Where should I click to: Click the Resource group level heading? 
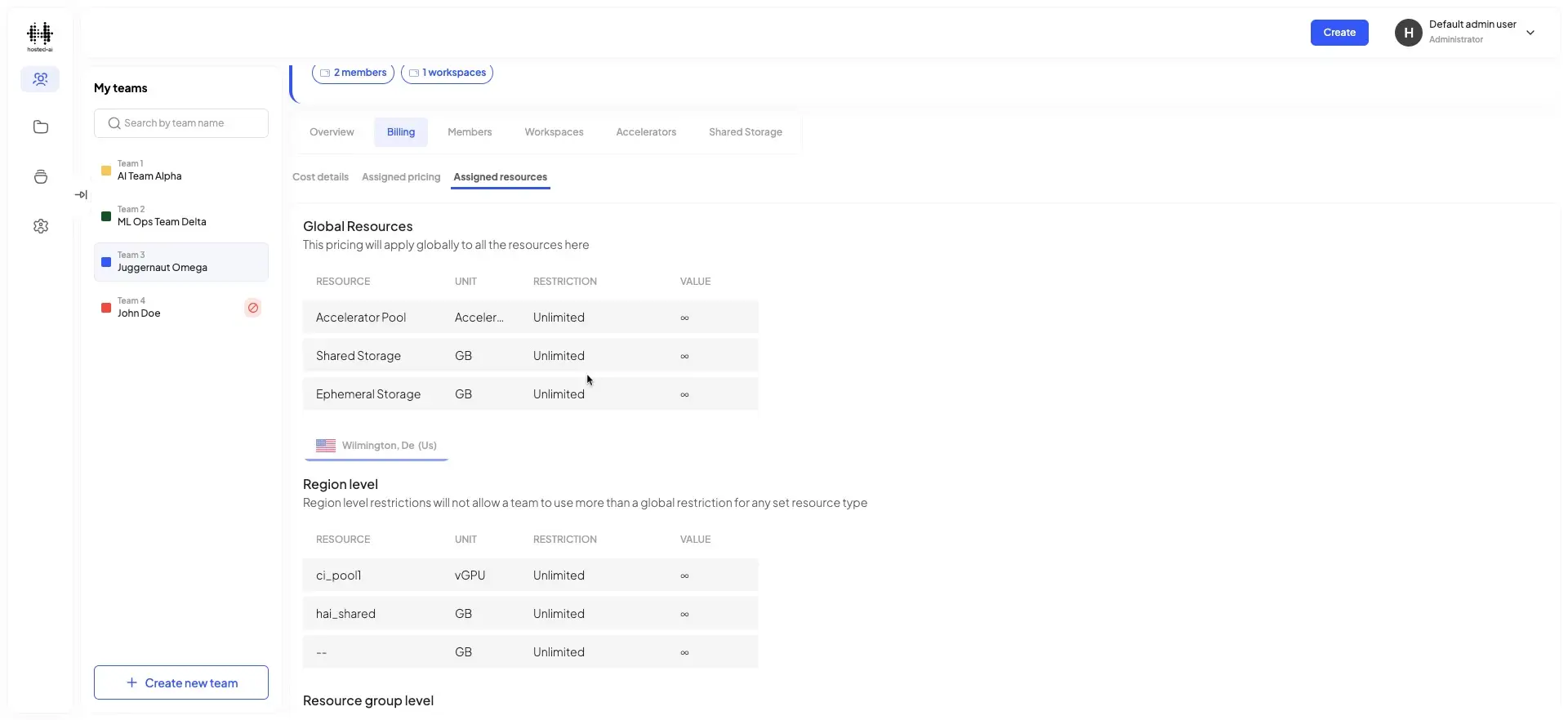tap(368, 700)
